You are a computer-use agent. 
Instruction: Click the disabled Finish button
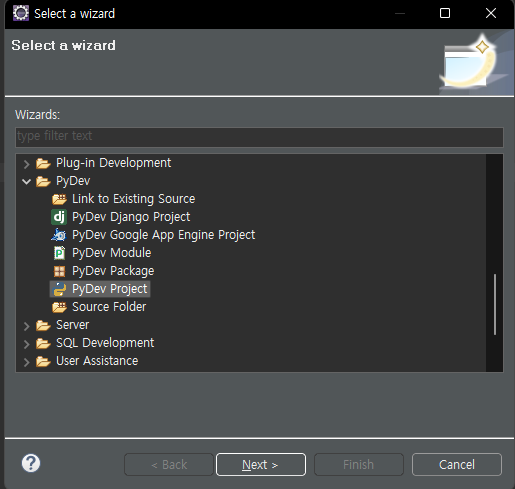click(359, 464)
